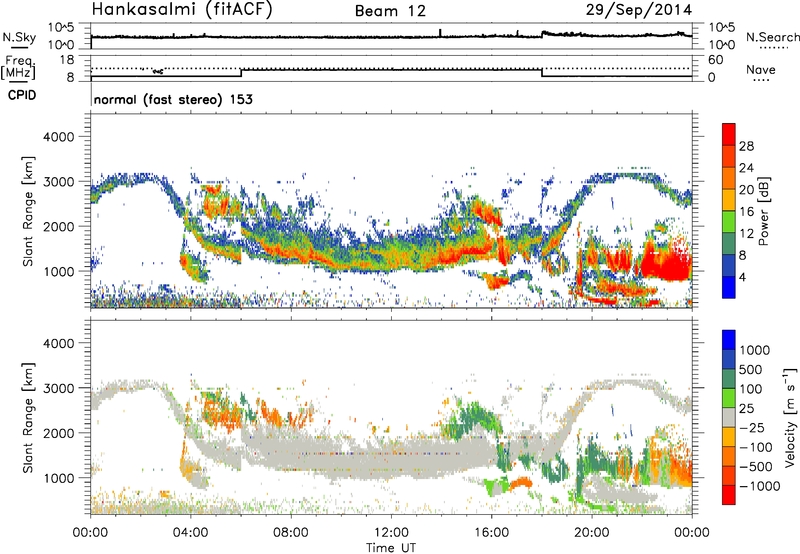Screen dimensions: 800x554
Task: Click the 24 label on Power colorbar
Action: 746,168
